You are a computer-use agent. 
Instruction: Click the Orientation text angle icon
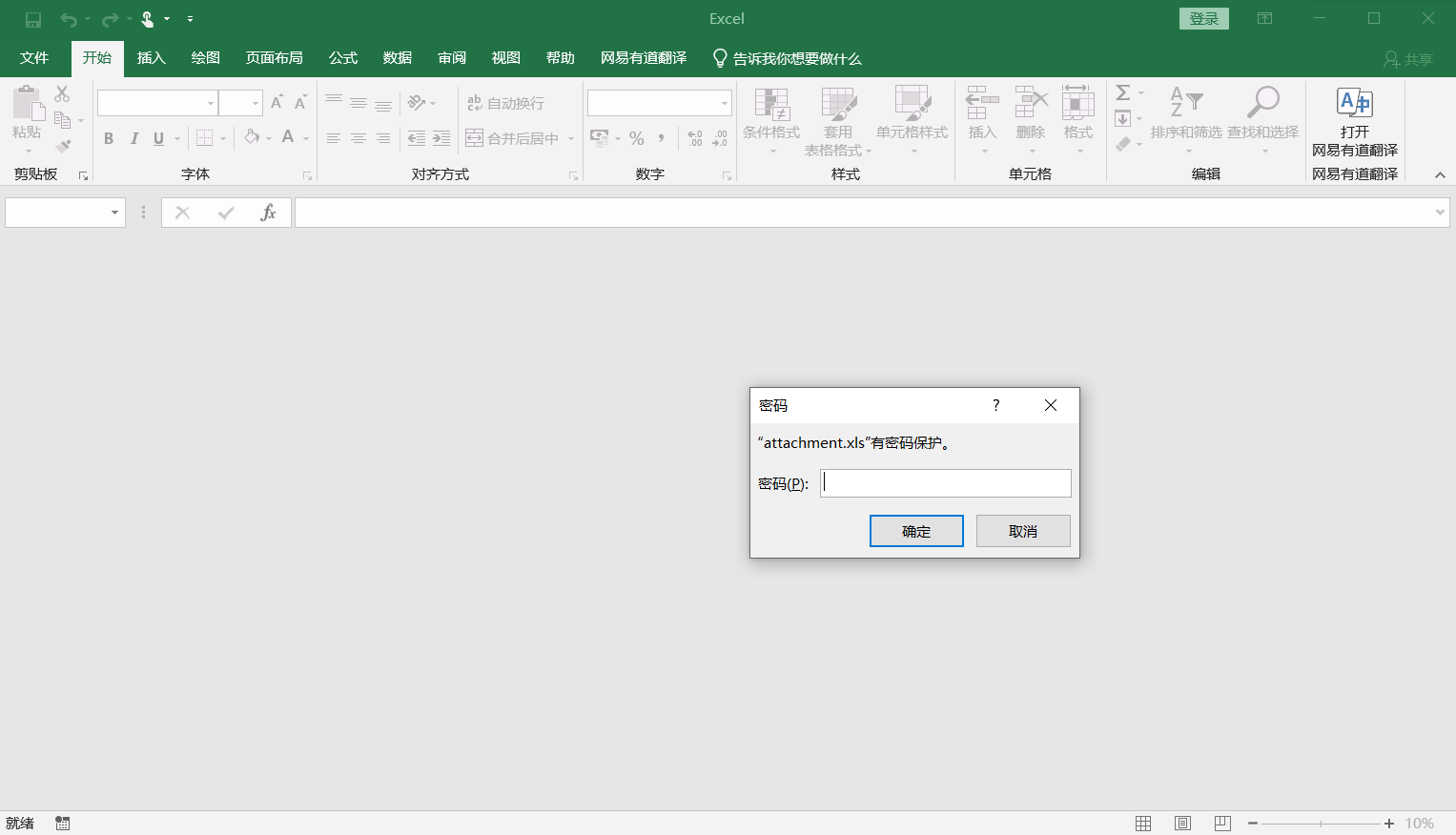[x=417, y=103]
